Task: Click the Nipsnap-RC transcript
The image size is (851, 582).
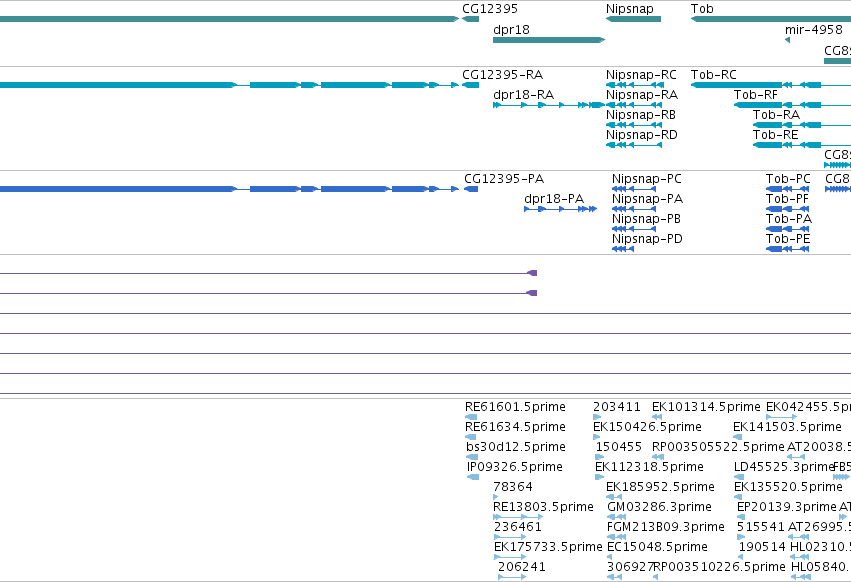Action: [641, 74]
